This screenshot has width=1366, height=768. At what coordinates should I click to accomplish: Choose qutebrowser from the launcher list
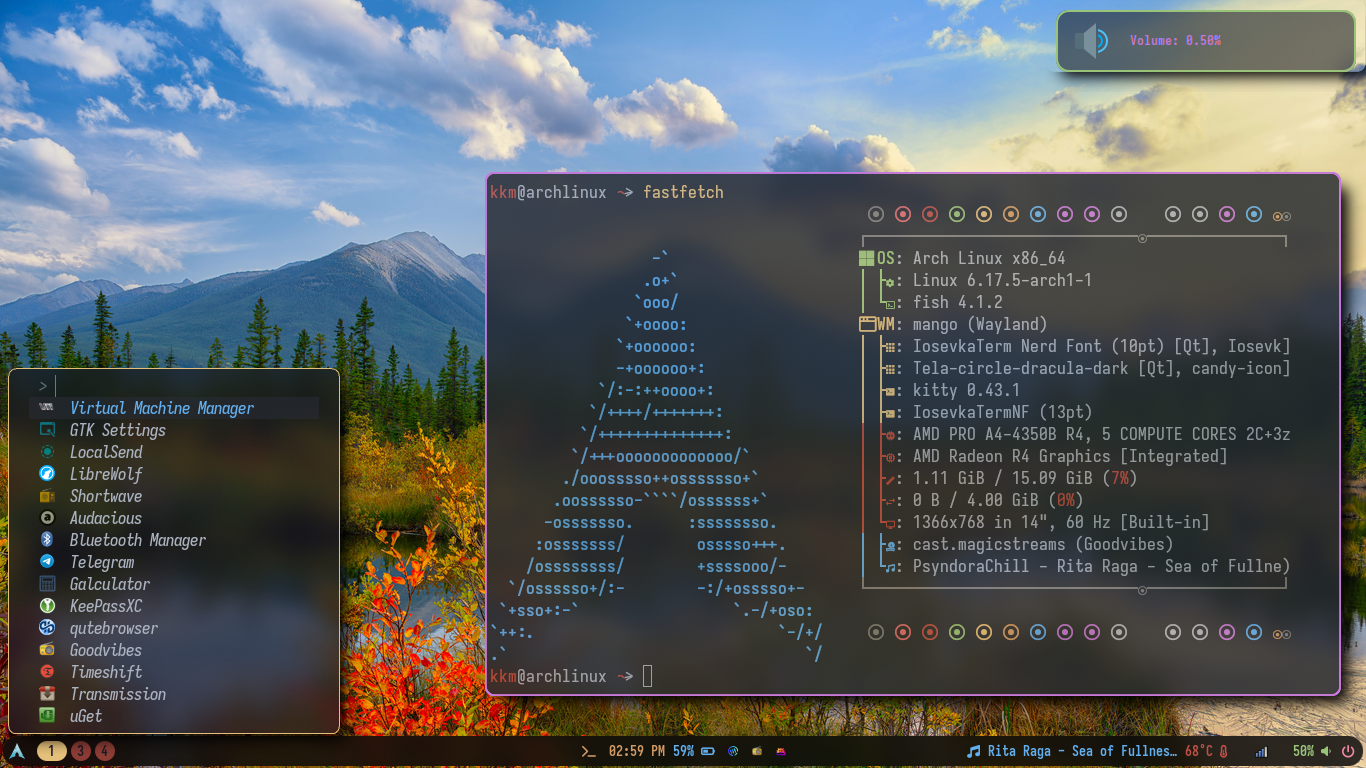pos(114,628)
